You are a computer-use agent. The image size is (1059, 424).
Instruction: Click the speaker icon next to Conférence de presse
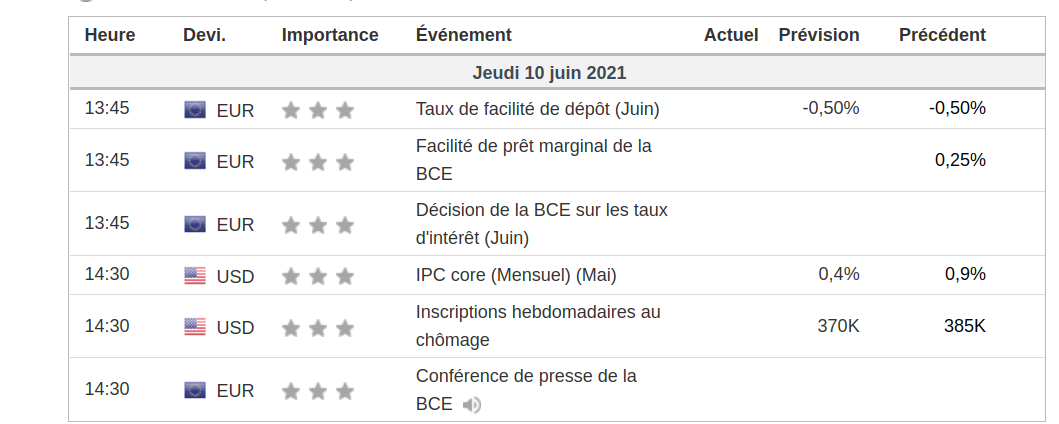[x=472, y=404]
